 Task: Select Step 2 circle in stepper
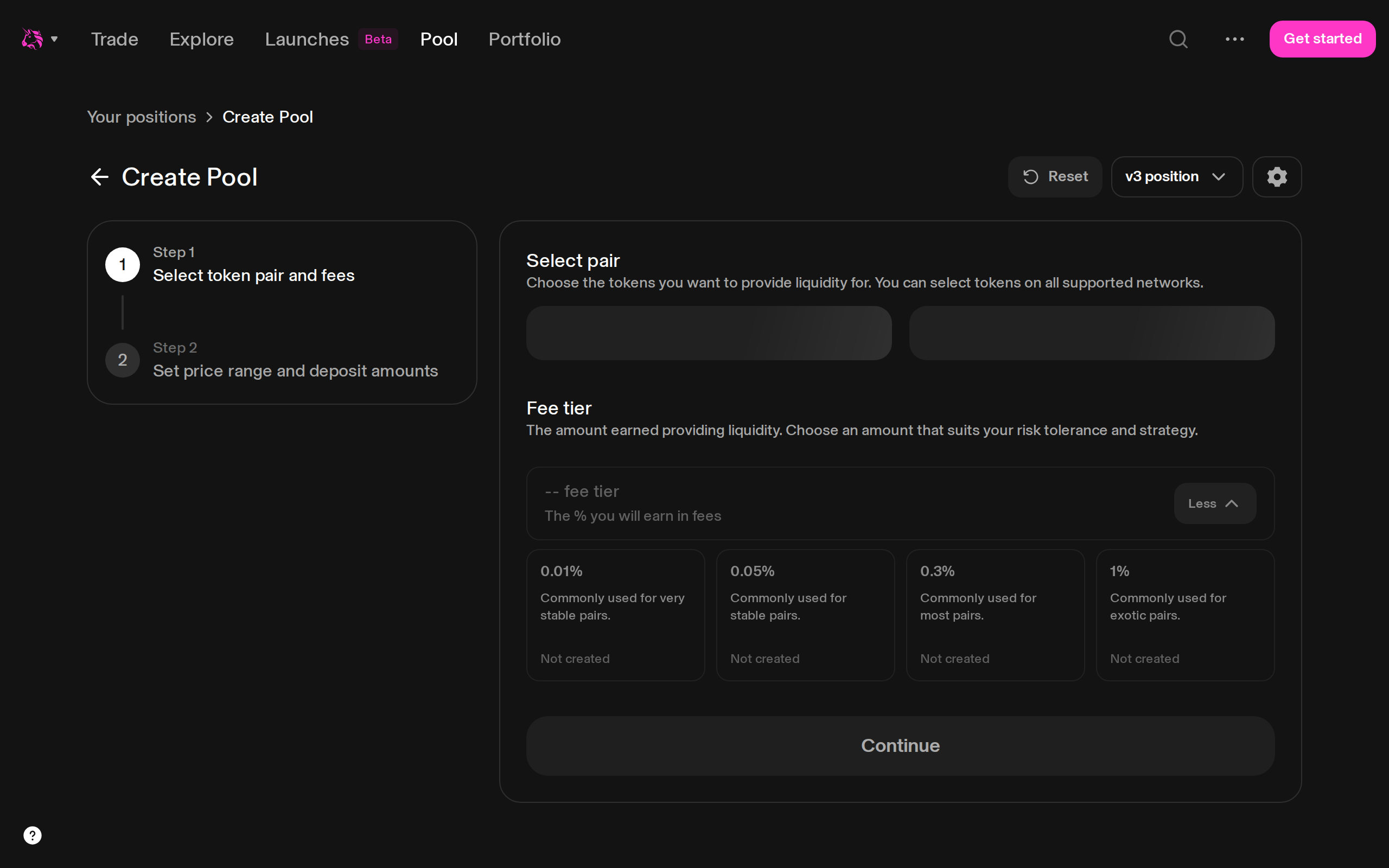123,360
